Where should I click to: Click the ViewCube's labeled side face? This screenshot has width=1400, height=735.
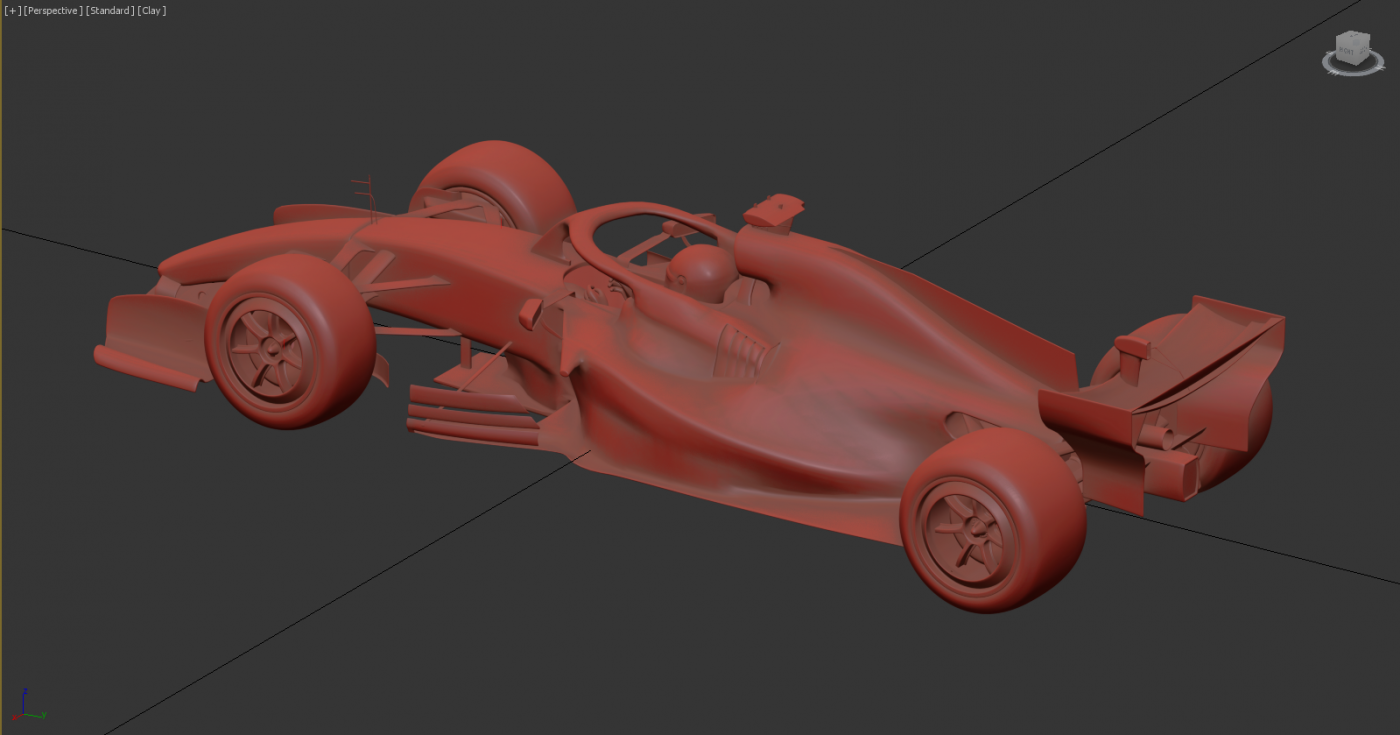[x=1347, y=54]
